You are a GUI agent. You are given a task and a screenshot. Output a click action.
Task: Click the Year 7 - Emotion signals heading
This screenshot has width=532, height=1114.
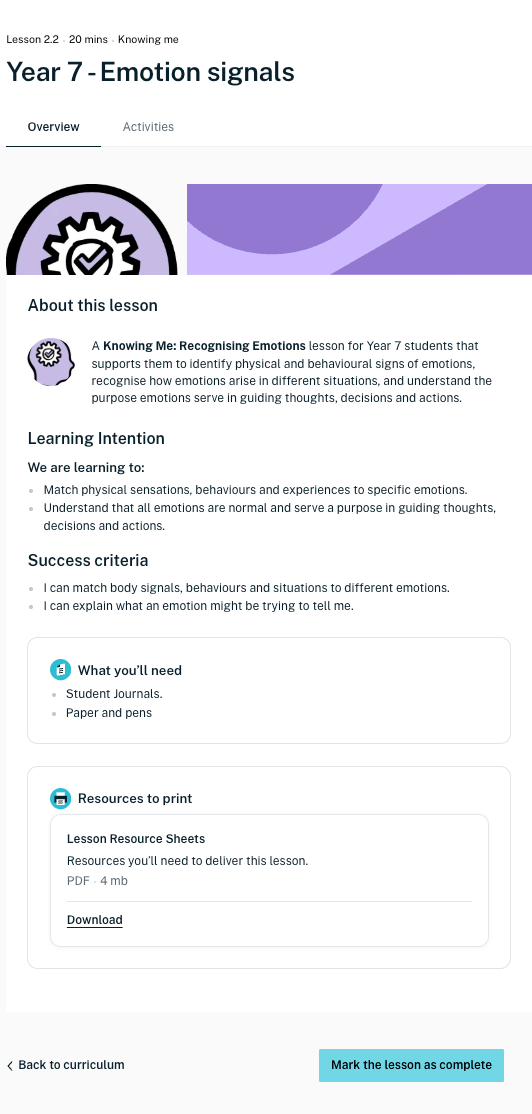pos(151,72)
